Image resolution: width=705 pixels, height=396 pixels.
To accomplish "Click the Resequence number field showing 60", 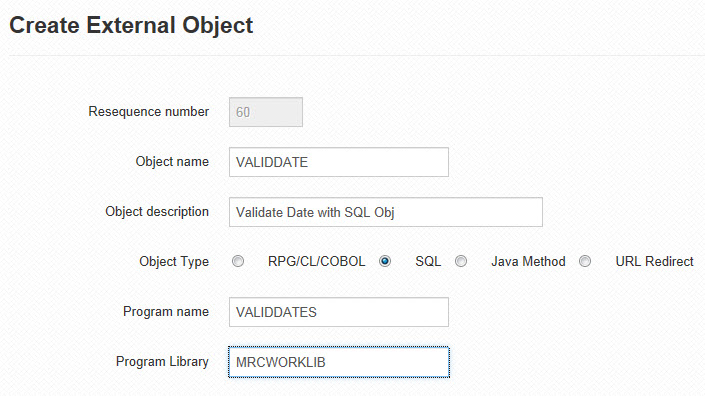I will 266,112.
